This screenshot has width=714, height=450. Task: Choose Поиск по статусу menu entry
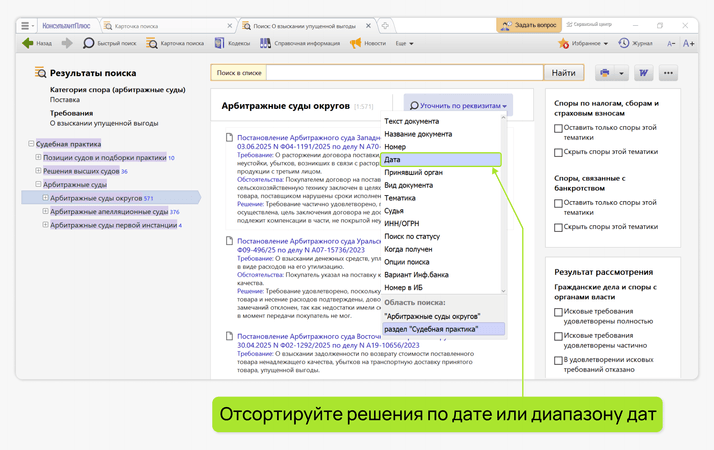(x=441, y=236)
